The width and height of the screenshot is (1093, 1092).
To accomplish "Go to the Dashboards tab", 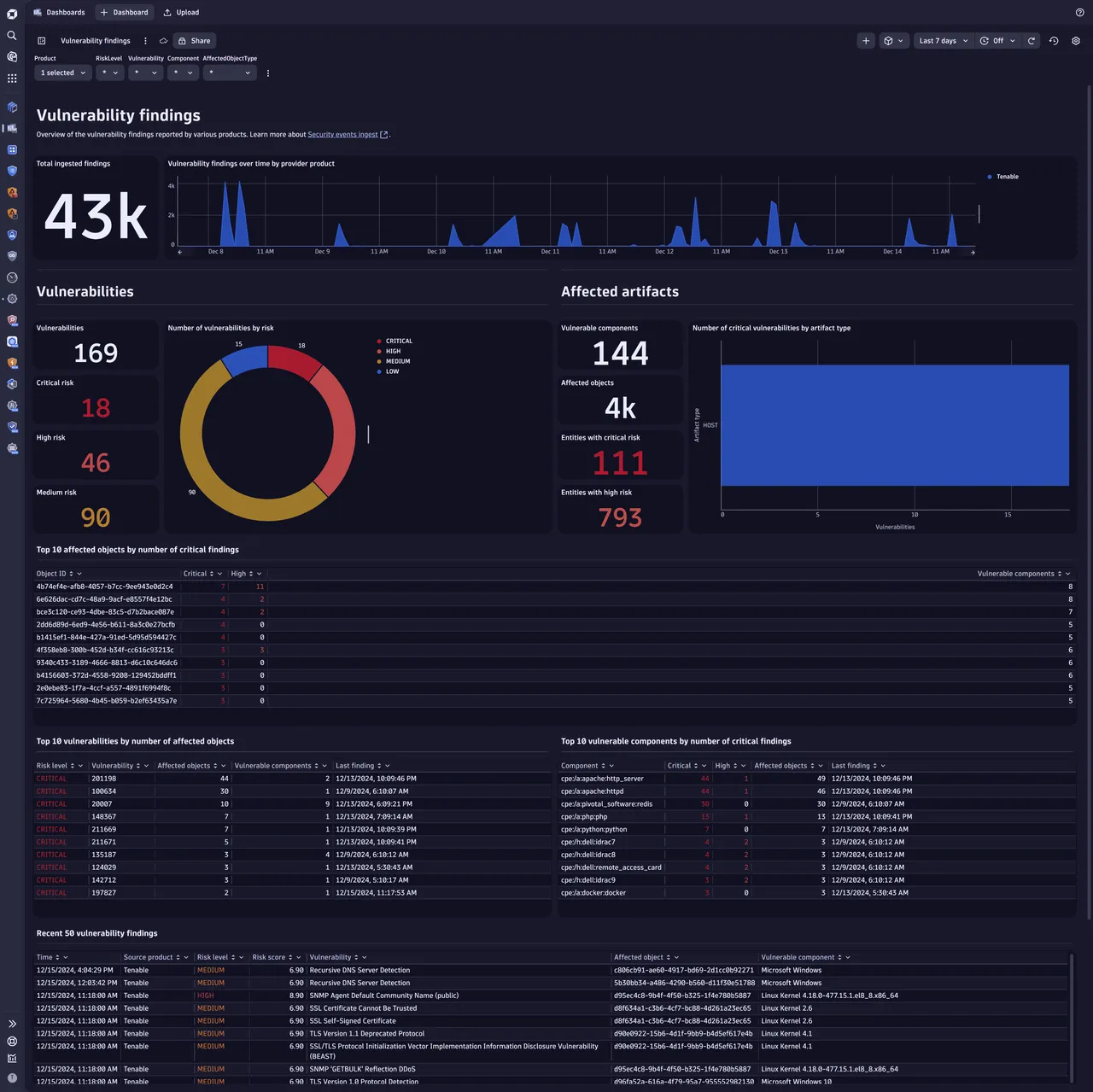I will 59,13.
